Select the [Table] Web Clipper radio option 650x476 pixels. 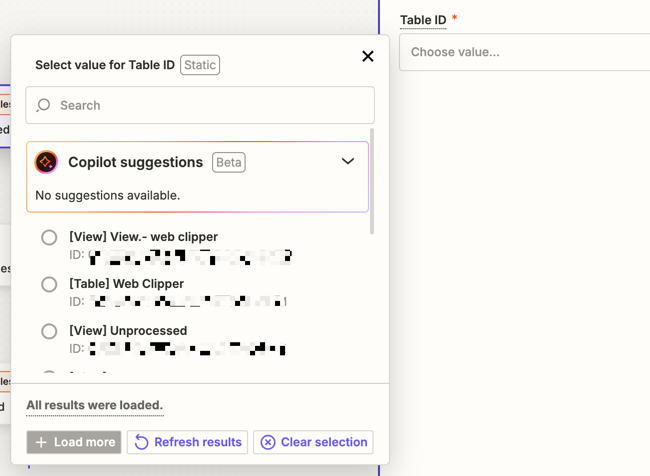point(49,285)
